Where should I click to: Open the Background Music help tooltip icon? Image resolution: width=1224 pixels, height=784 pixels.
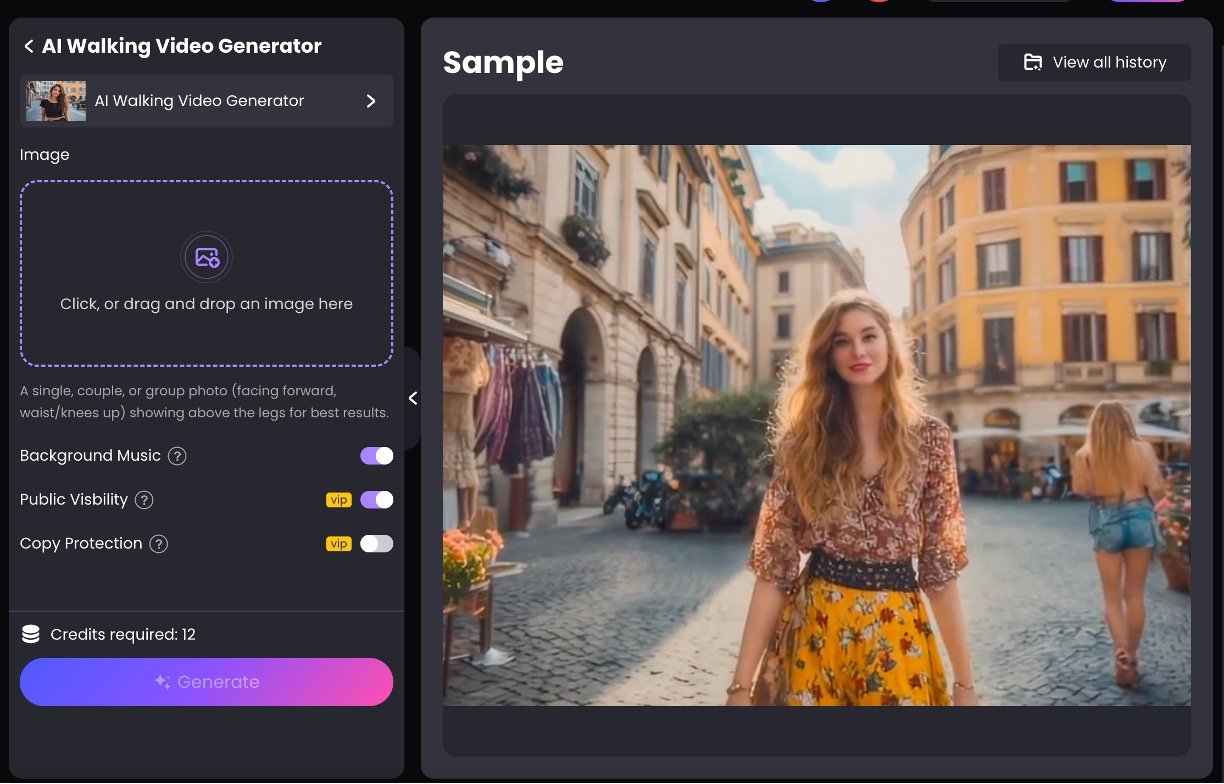pos(177,456)
